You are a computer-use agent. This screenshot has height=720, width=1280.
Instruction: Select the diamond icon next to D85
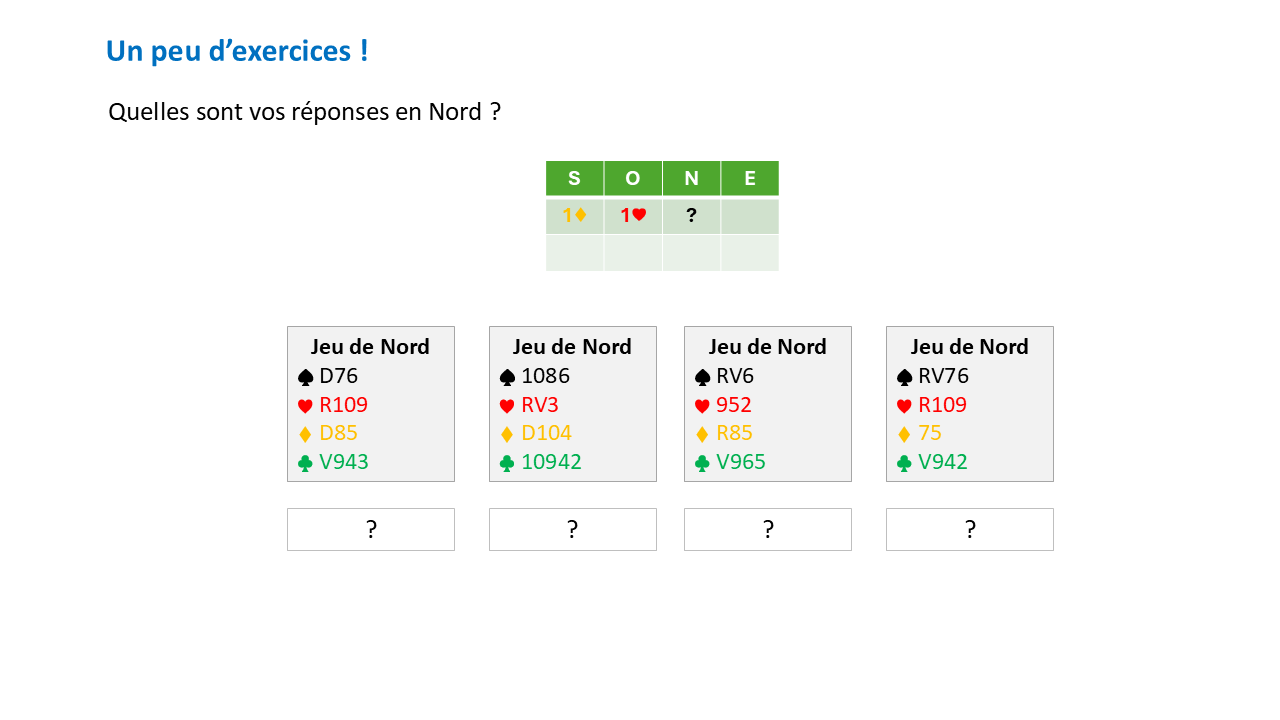point(306,434)
